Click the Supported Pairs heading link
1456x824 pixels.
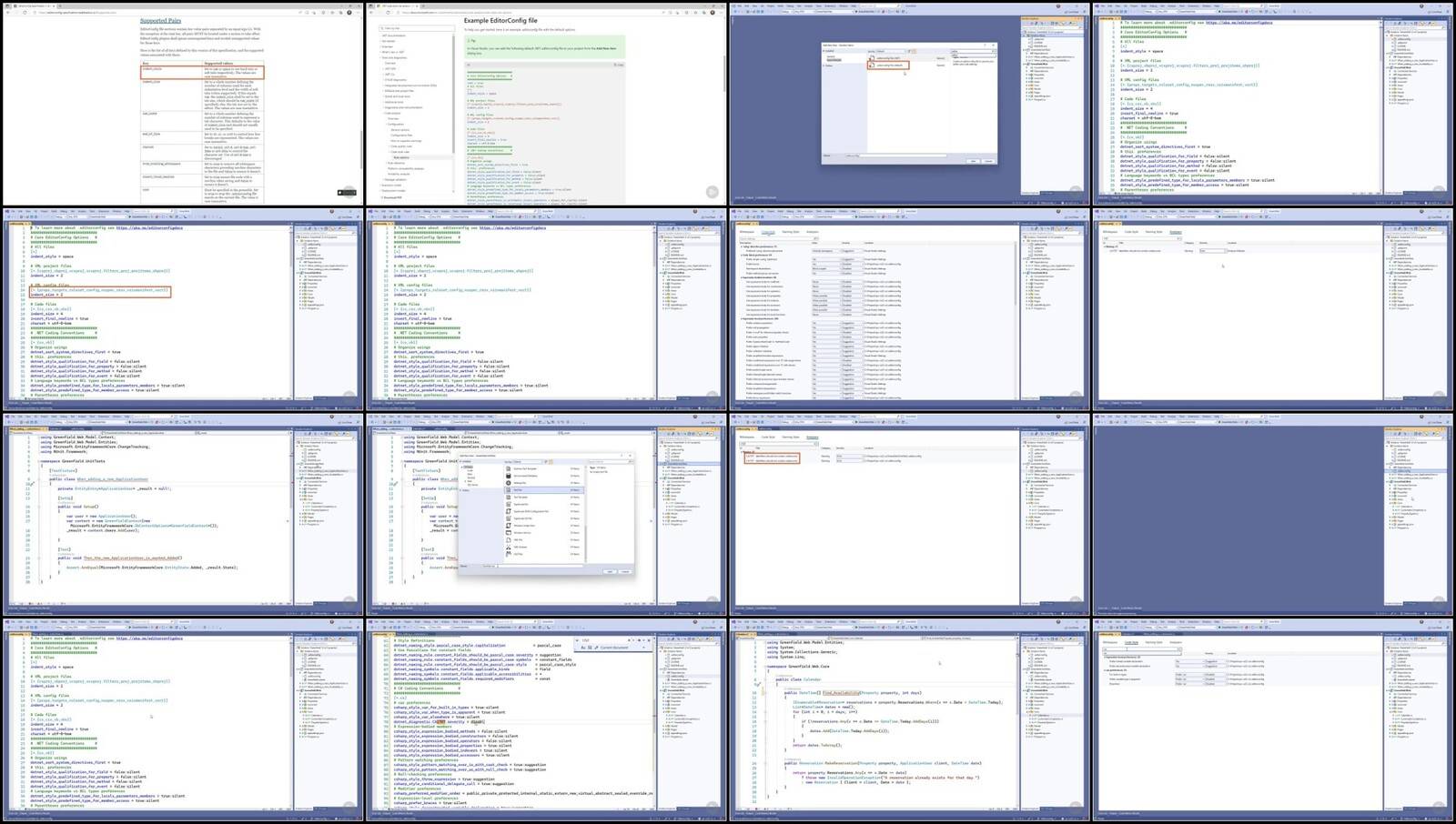[x=159, y=20]
